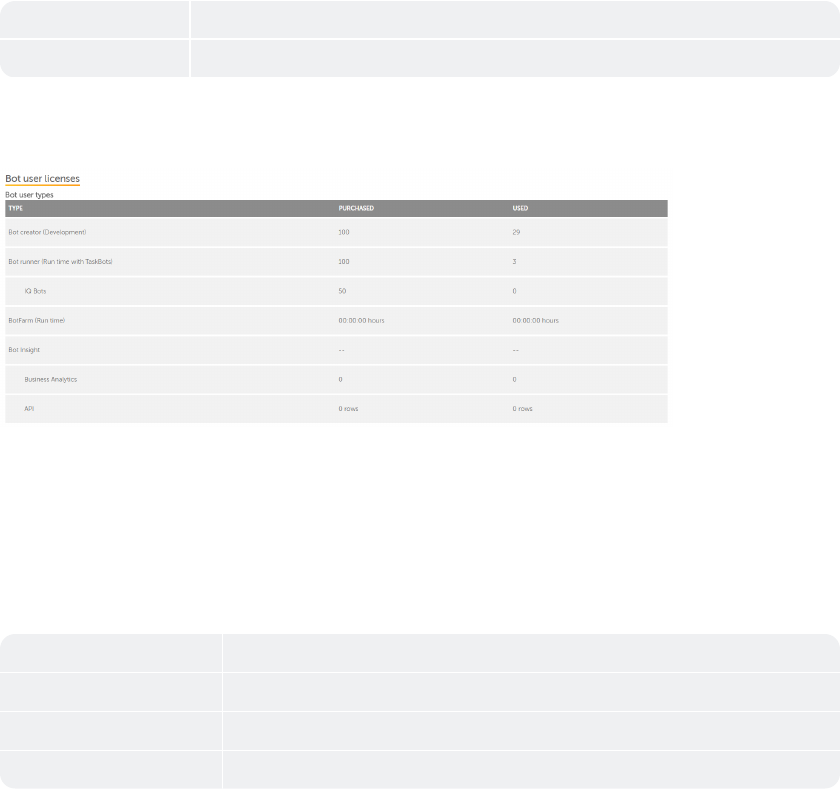Select the API row label

[29, 409]
